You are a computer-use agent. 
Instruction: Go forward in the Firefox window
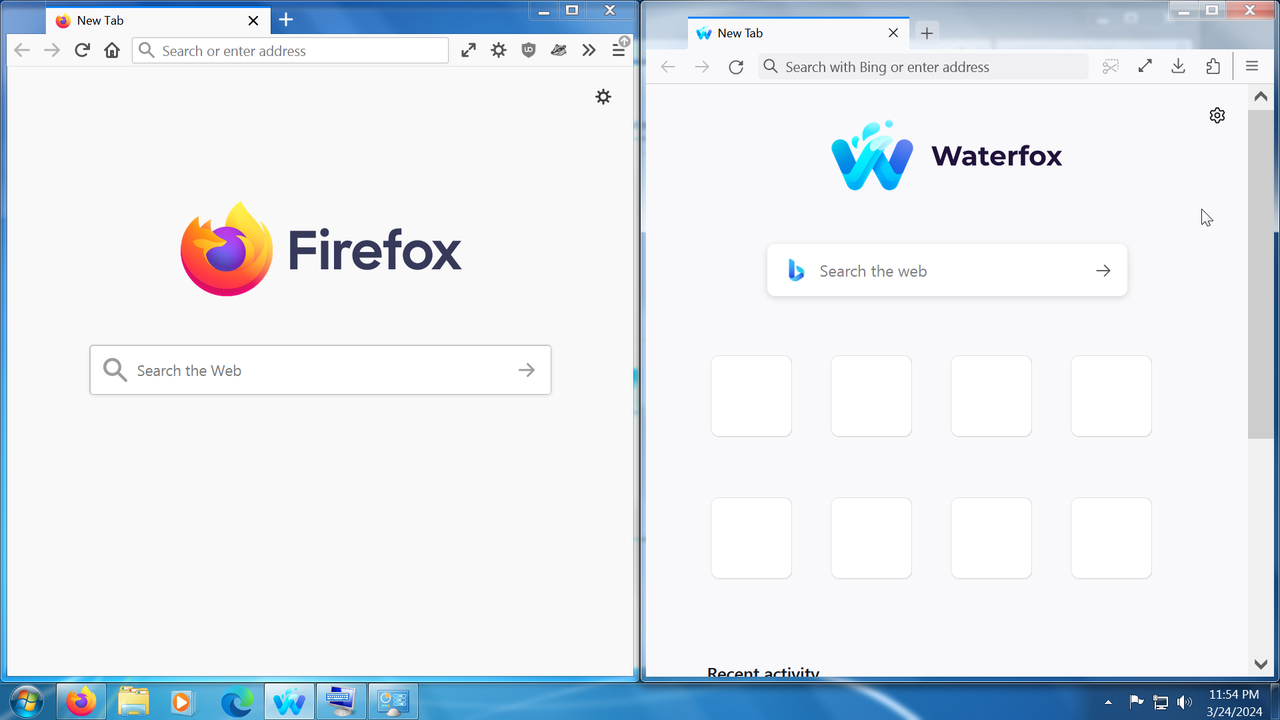click(x=52, y=50)
